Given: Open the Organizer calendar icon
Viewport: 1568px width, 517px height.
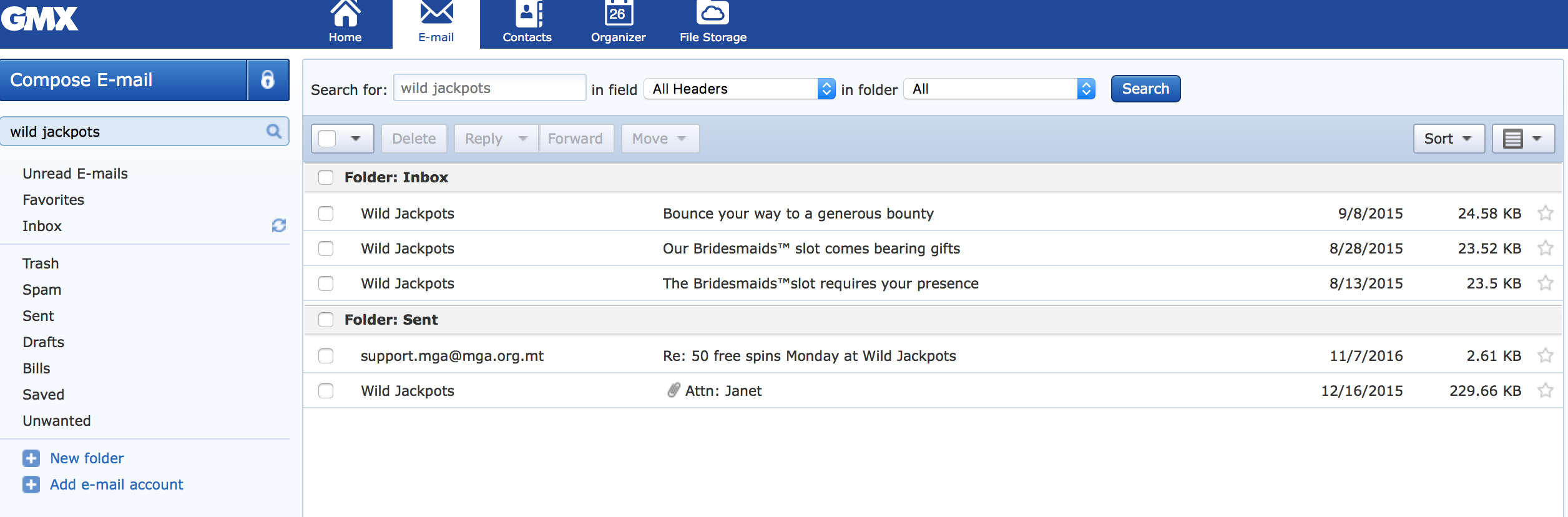Looking at the screenshot, I should pyautogui.click(x=619, y=13).
